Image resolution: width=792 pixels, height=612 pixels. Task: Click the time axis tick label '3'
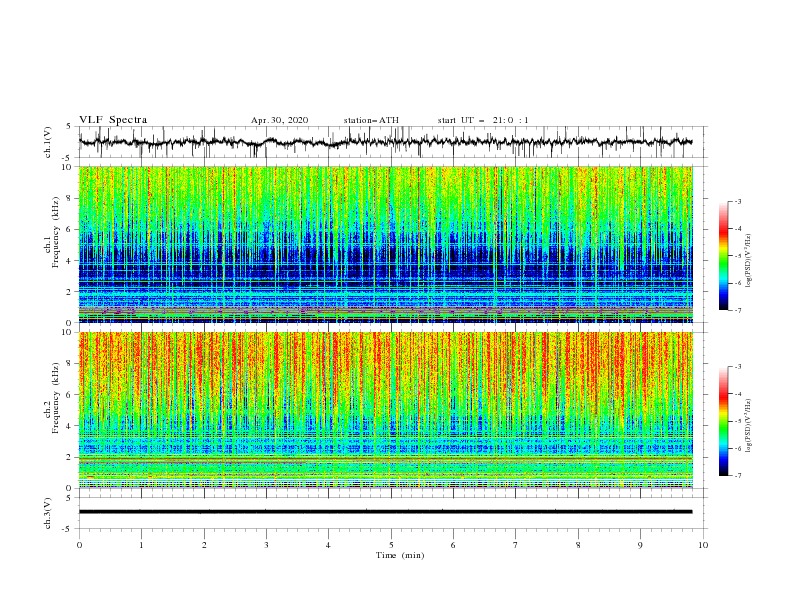tap(266, 545)
